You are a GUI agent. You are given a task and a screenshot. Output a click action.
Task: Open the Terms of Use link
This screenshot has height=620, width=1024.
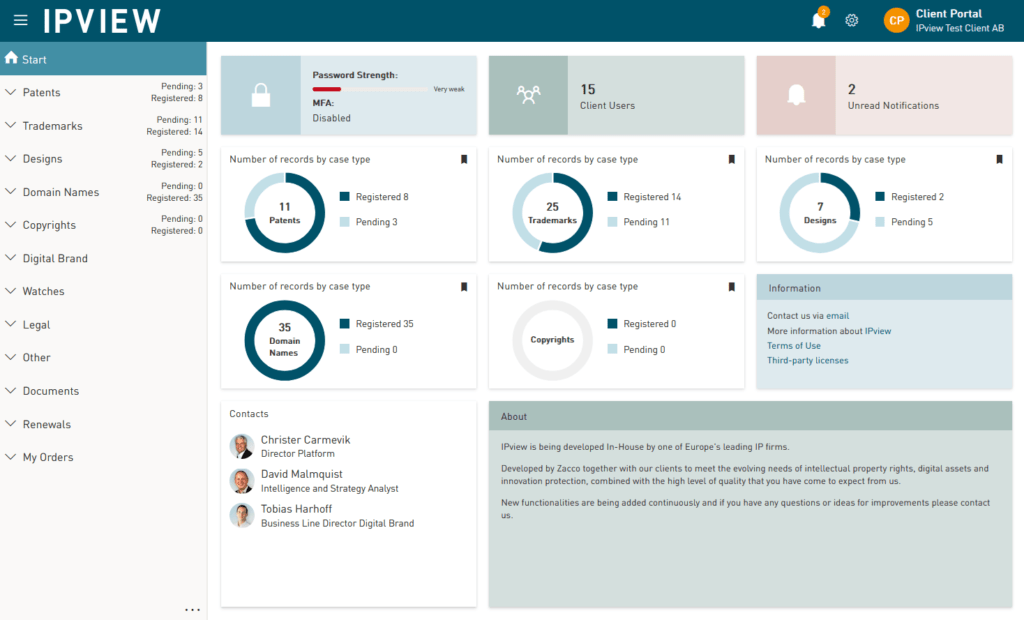click(793, 345)
